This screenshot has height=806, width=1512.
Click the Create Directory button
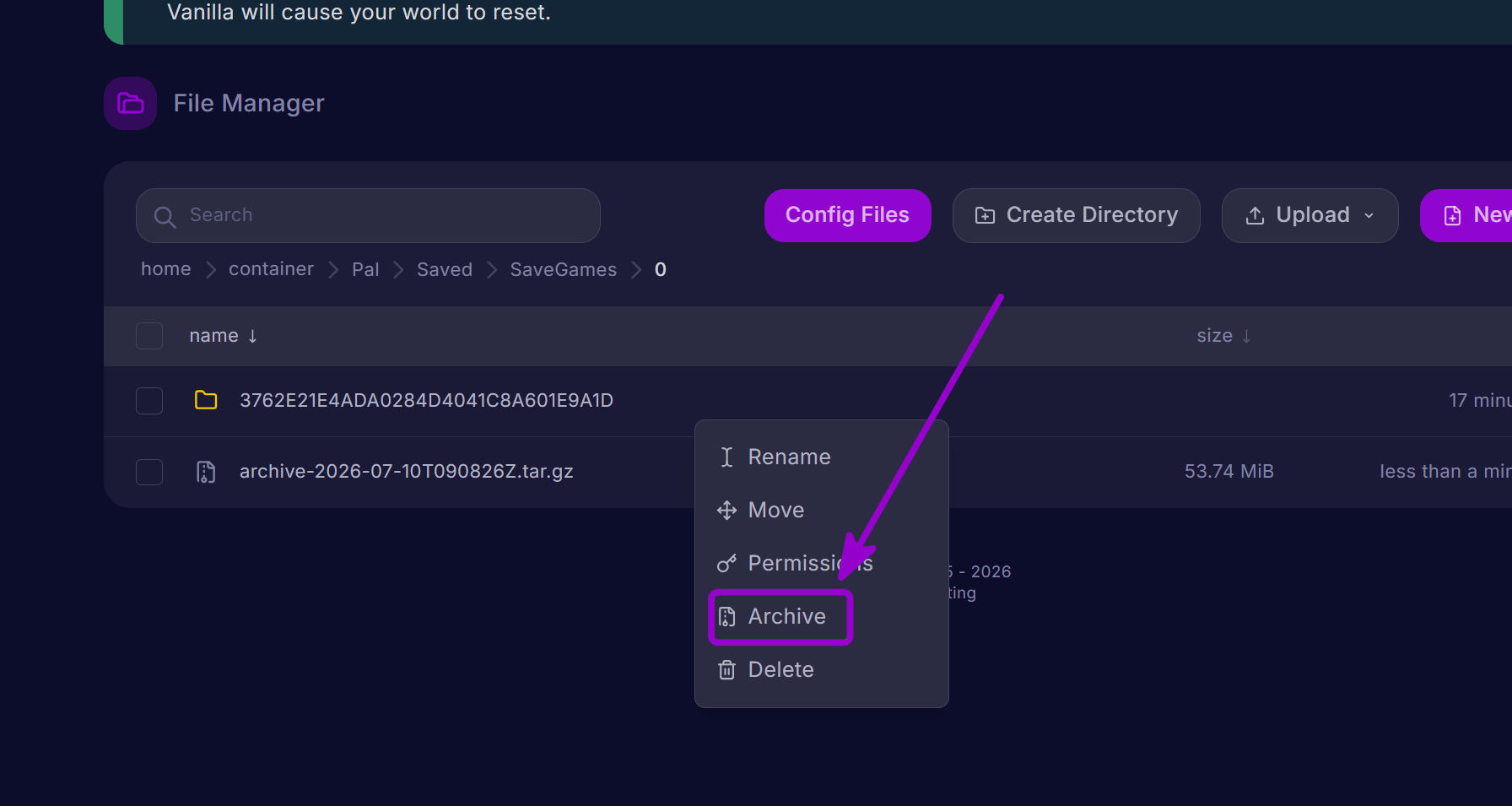tap(1076, 215)
